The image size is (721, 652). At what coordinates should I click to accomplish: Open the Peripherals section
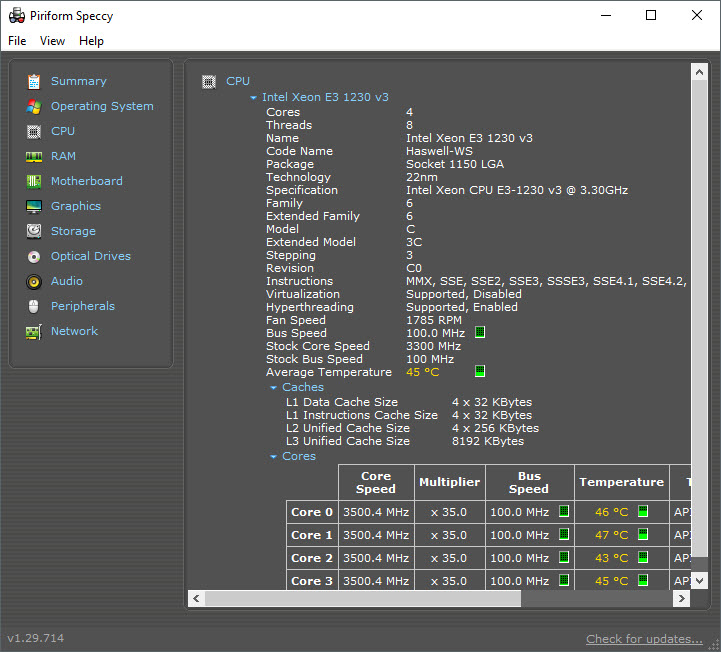click(x=83, y=306)
